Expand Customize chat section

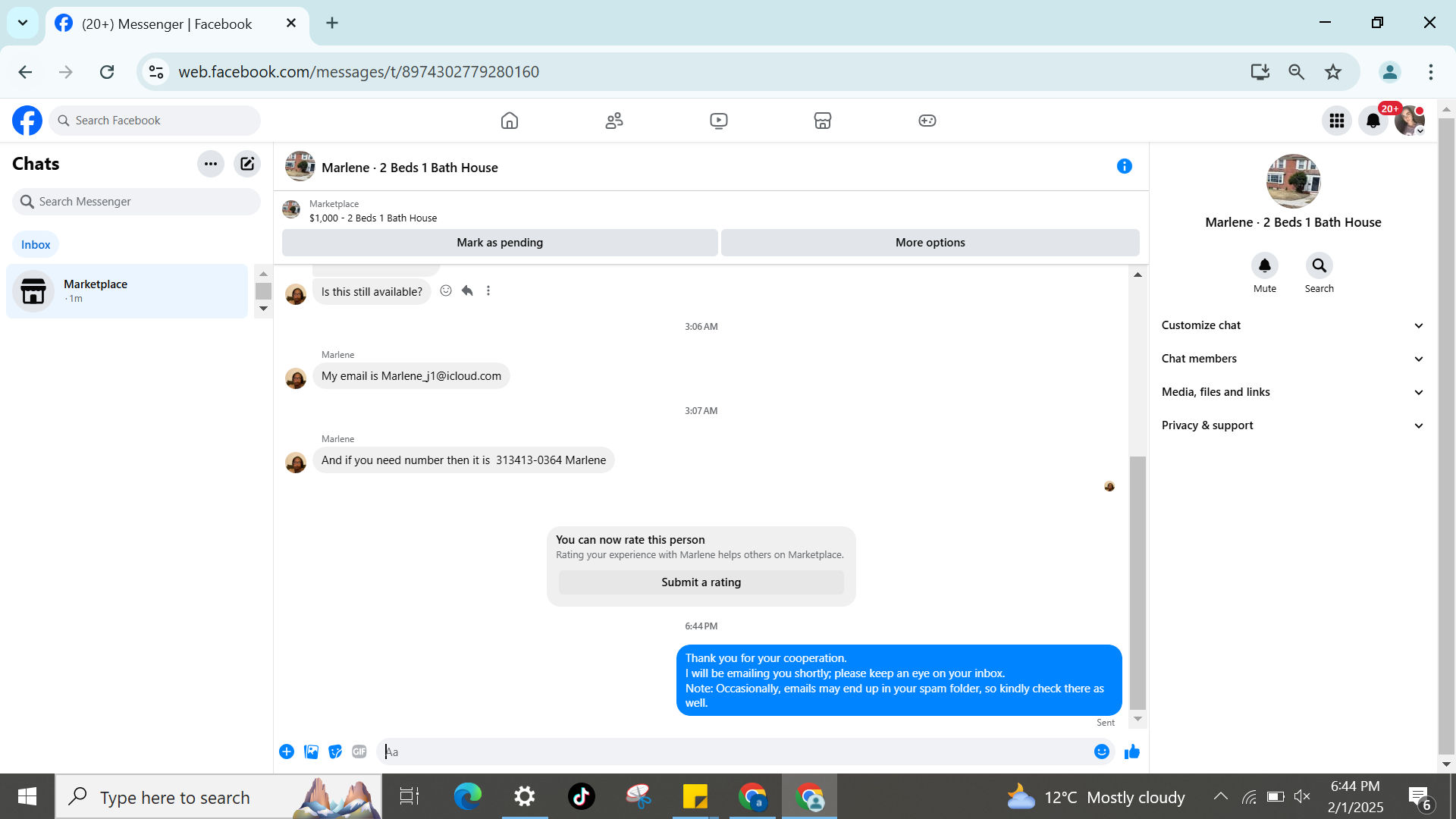pyautogui.click(x=1292, y=325)
